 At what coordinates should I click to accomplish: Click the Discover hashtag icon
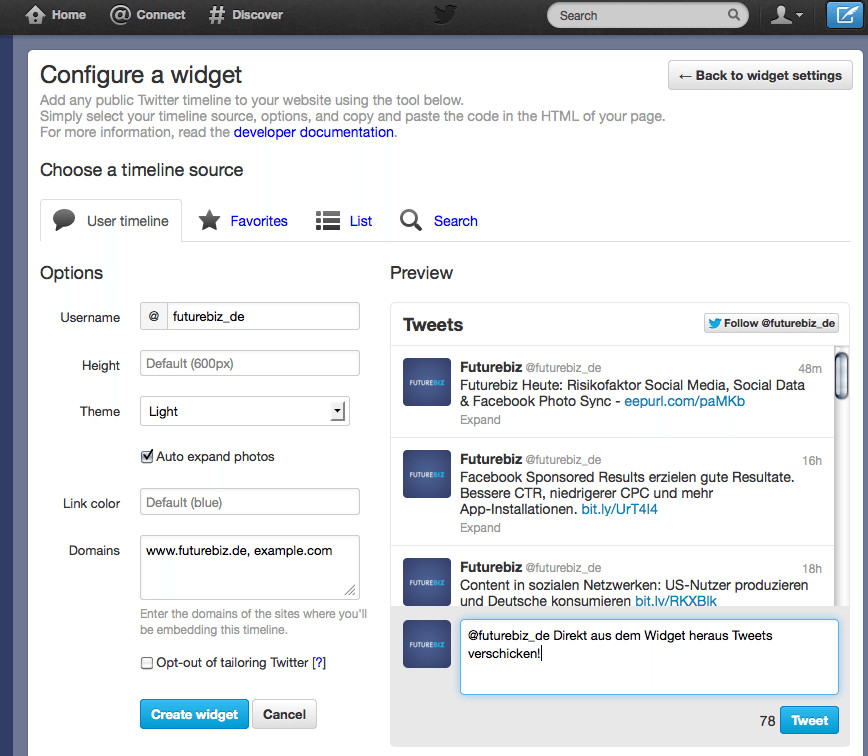tap(216, 15)
